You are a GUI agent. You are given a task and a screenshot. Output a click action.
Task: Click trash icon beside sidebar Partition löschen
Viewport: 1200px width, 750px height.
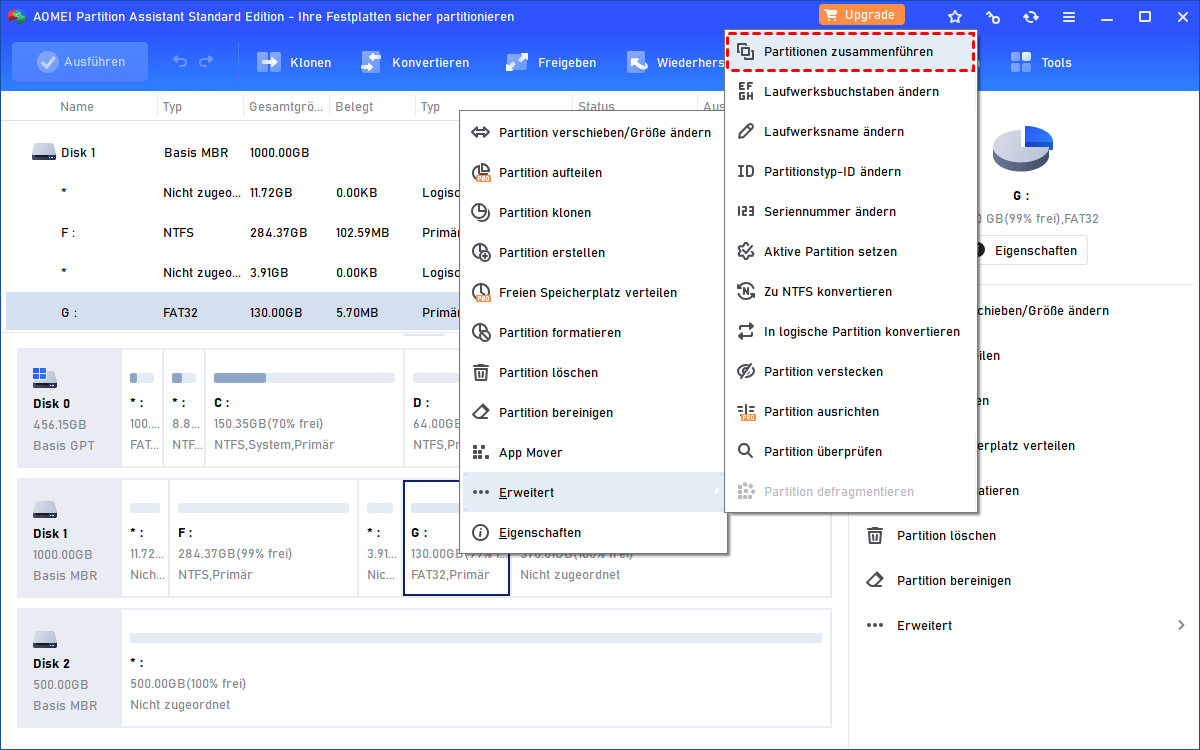[875, 535]
